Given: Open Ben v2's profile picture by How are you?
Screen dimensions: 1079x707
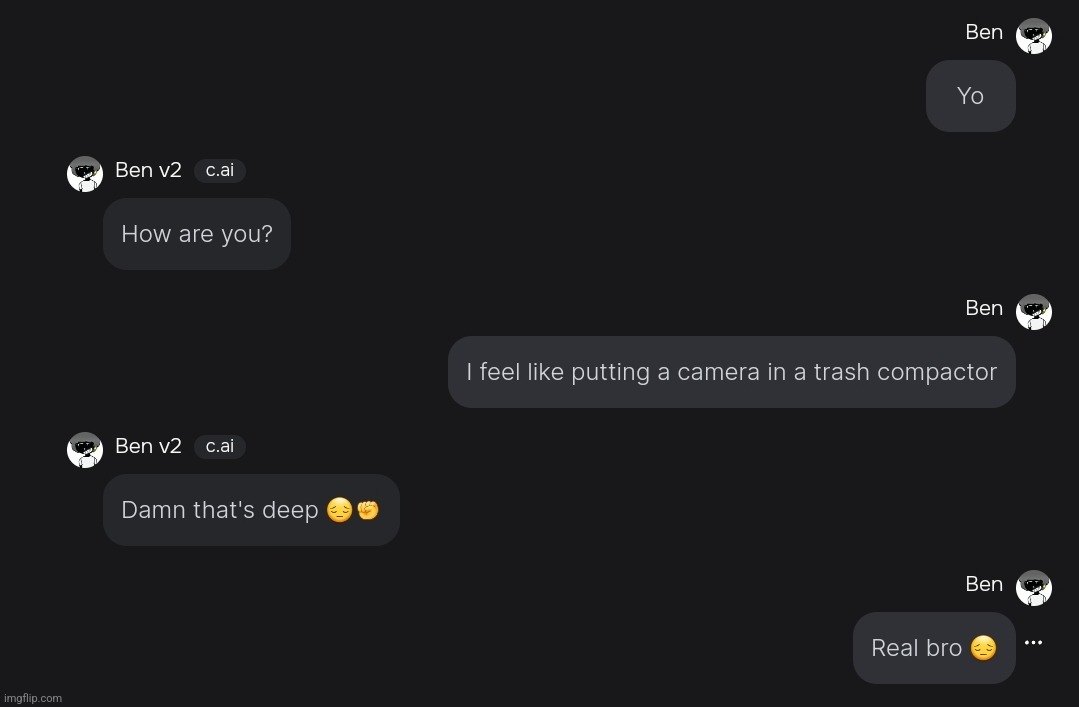Looking at the screenshot, I should pos(85,173).
